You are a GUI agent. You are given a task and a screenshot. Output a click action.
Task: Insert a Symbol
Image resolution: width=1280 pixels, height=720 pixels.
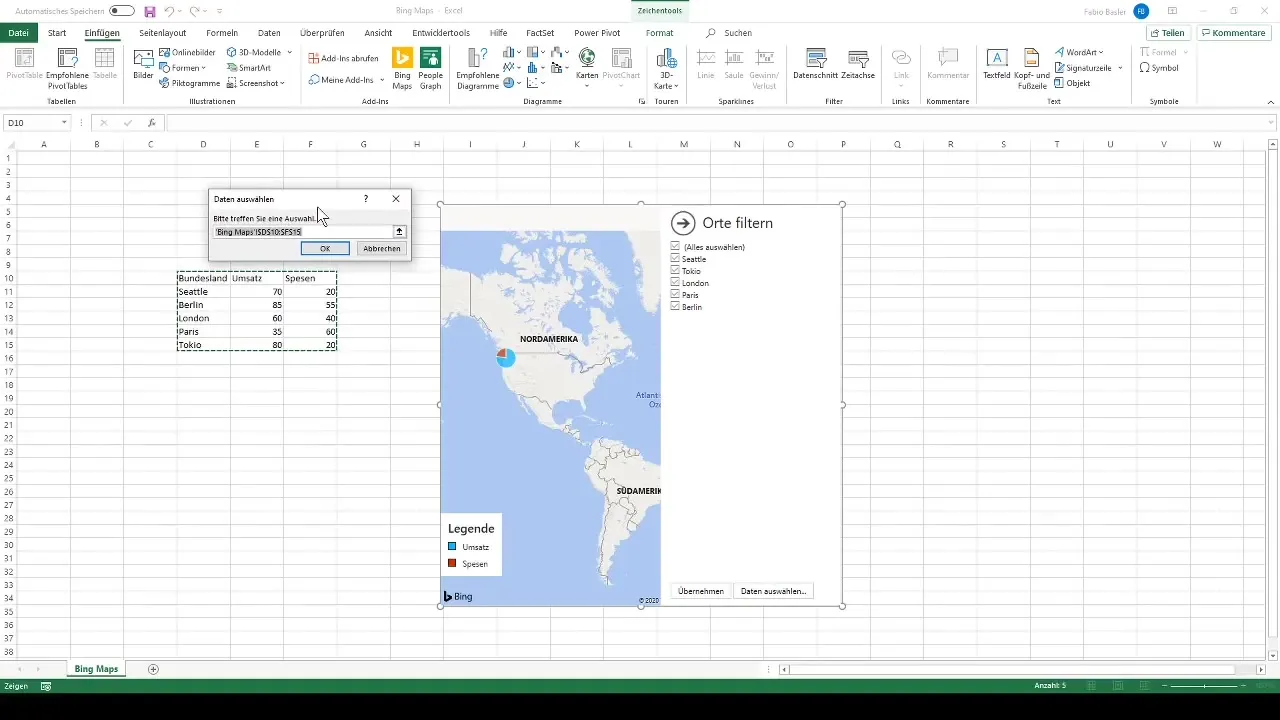tap(1158, 68)
